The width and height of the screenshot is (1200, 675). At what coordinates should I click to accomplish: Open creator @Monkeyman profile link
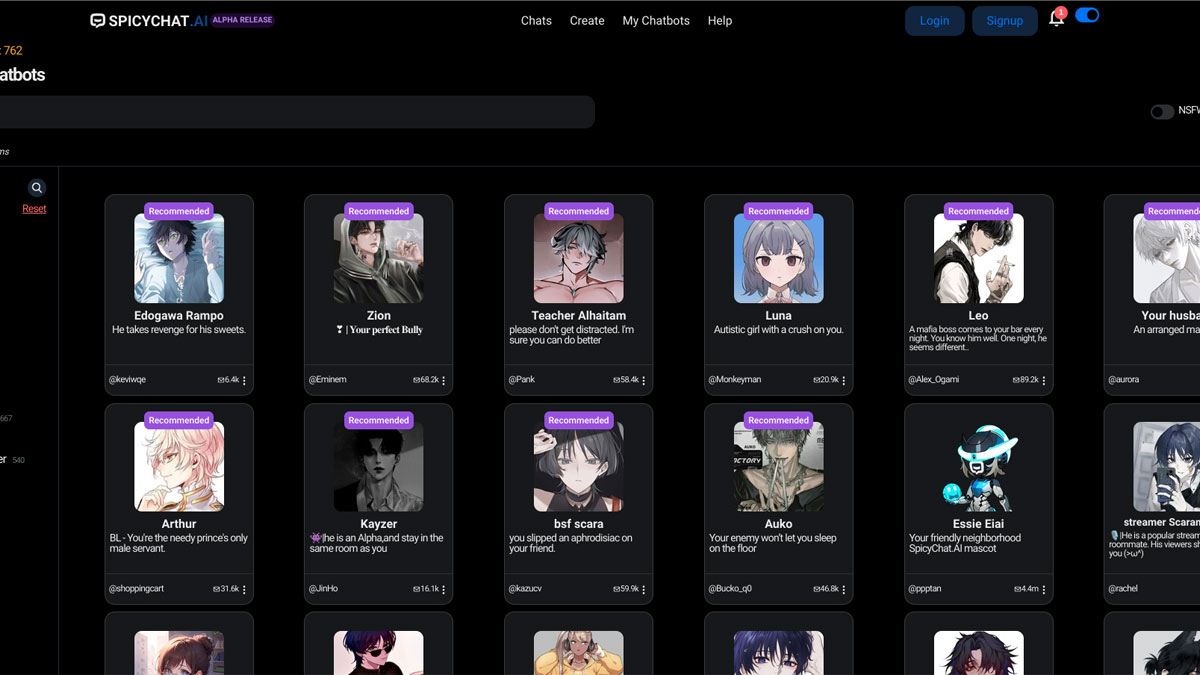(x=735, y=380)
